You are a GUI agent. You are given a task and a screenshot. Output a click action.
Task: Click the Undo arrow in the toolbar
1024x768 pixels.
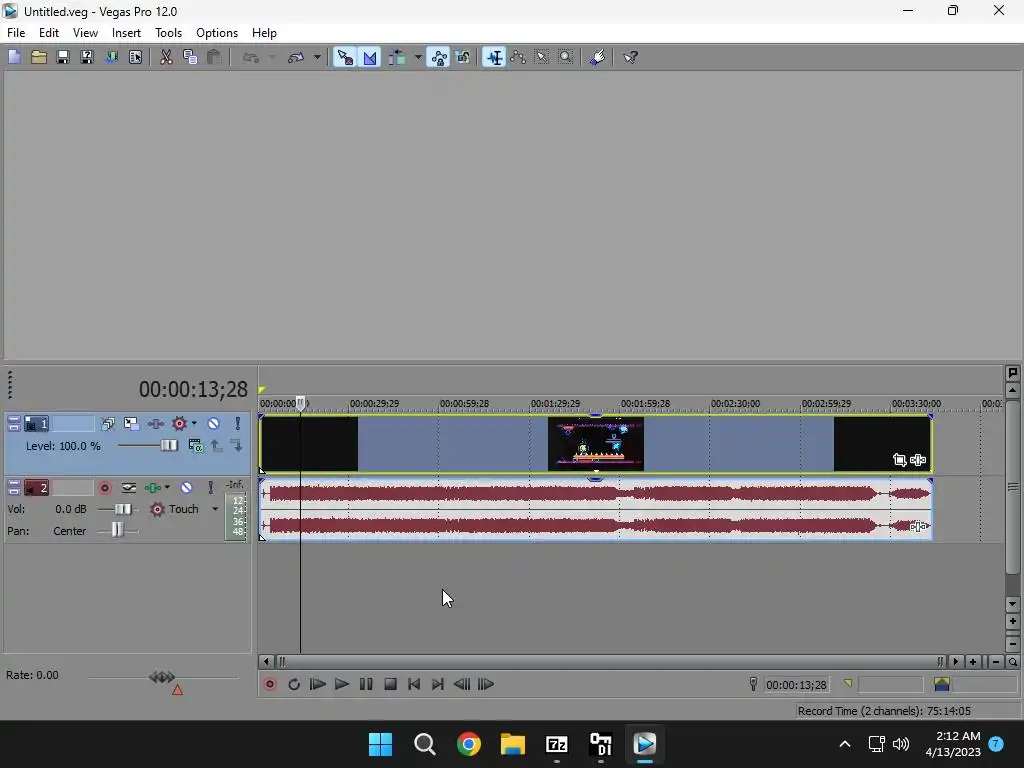[251, 57]
